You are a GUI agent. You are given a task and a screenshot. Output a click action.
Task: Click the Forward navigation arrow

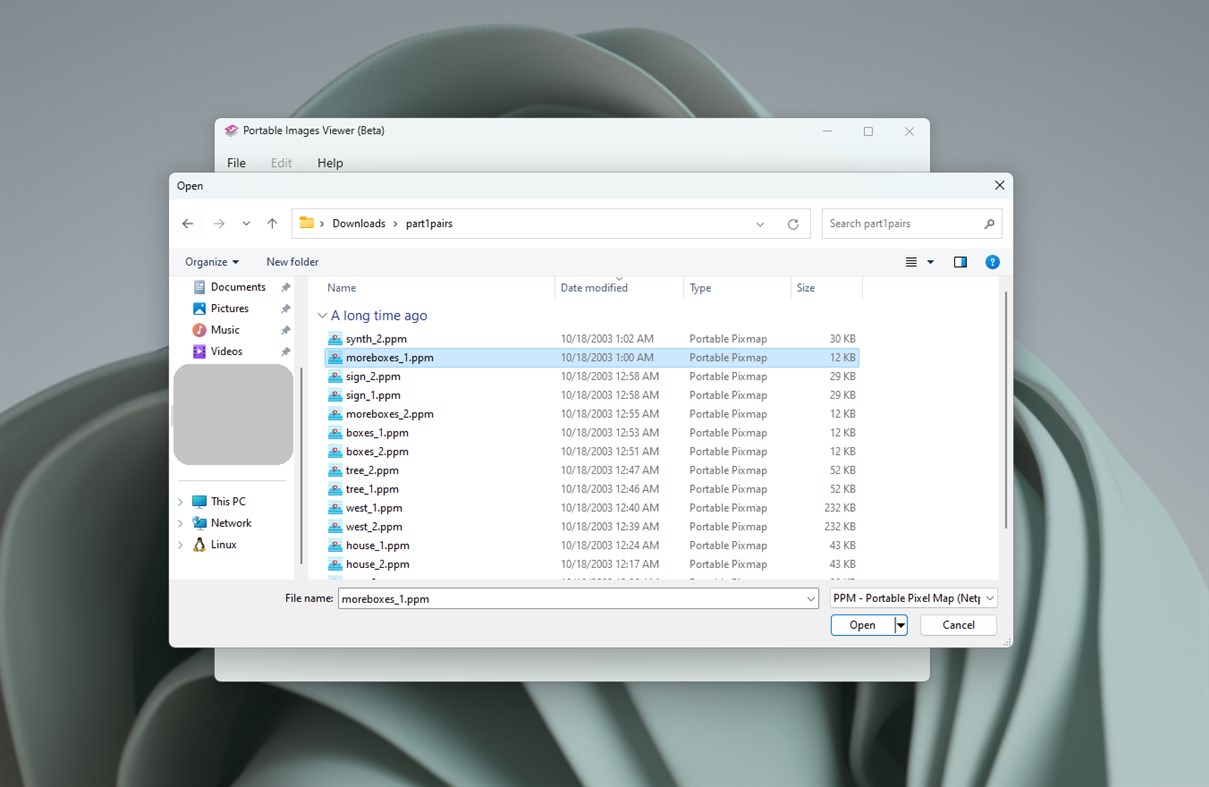tap(219, 224)
